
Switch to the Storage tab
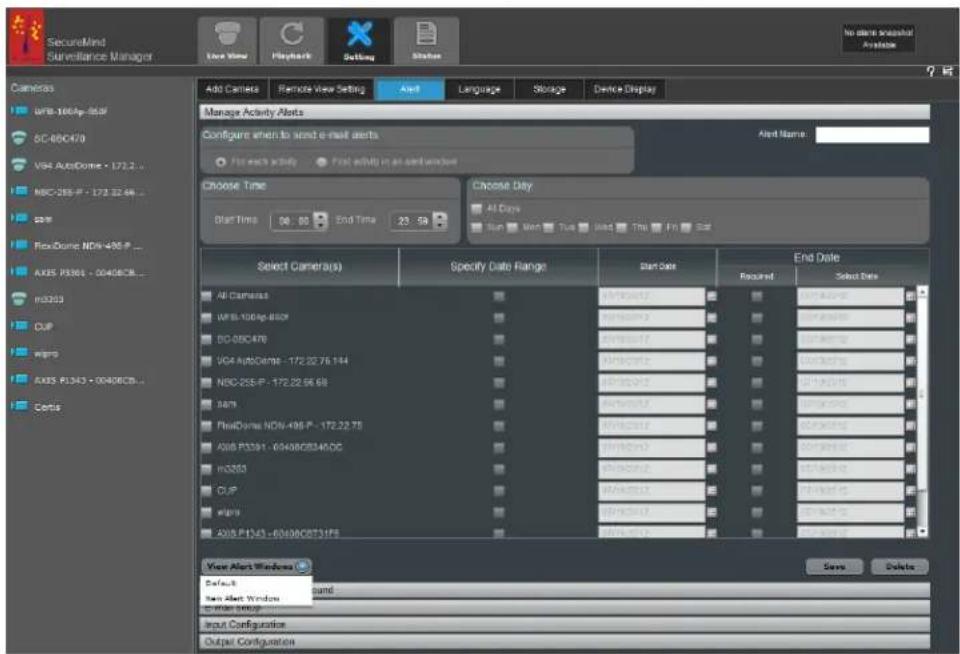(x=549, y=89)
